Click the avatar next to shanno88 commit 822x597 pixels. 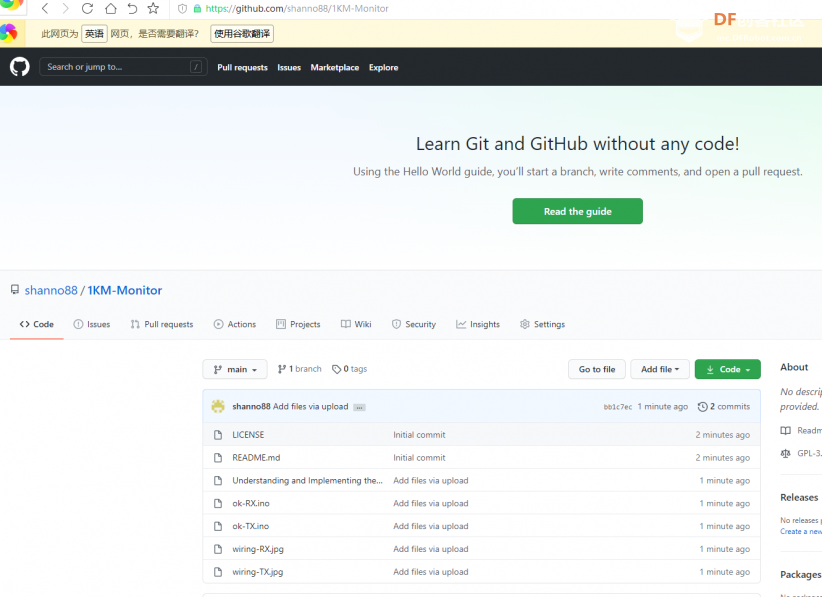coord(218,406)
